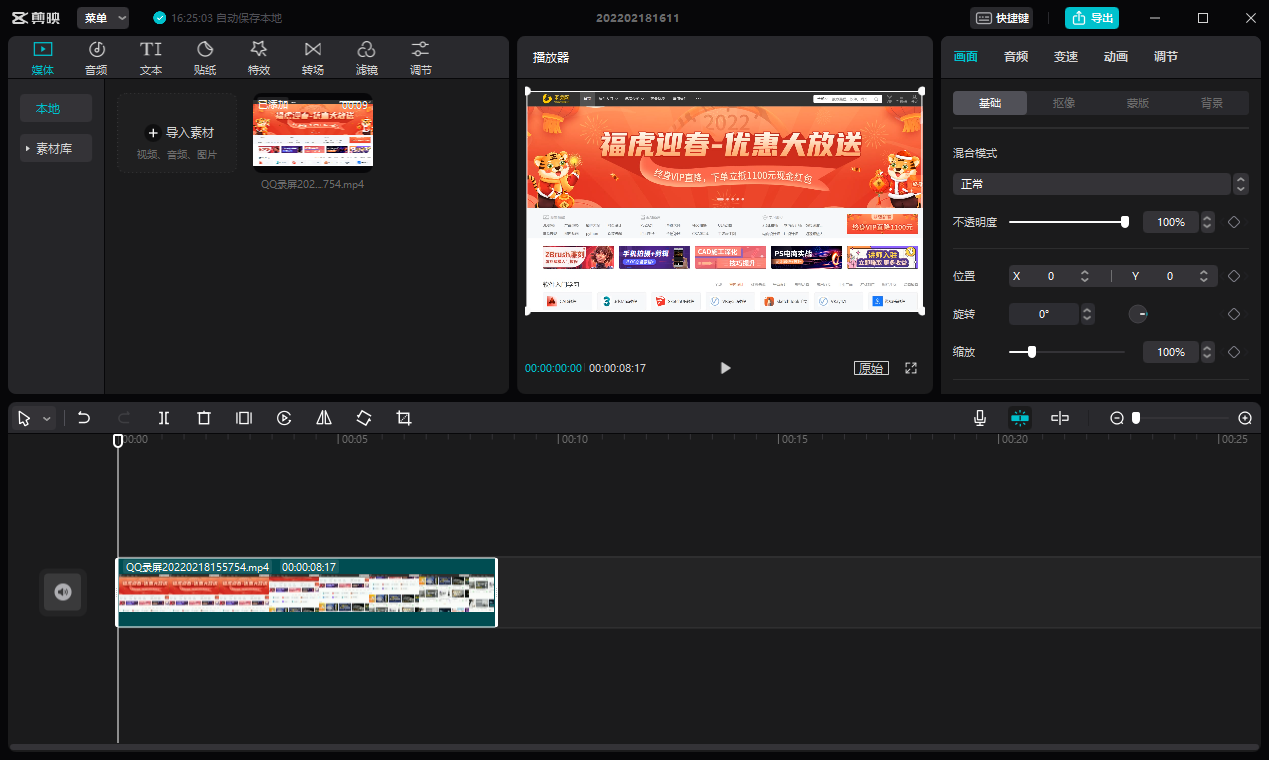
Task: Open the 菜单 dropdown menu
Action: (x=103, y=18)
